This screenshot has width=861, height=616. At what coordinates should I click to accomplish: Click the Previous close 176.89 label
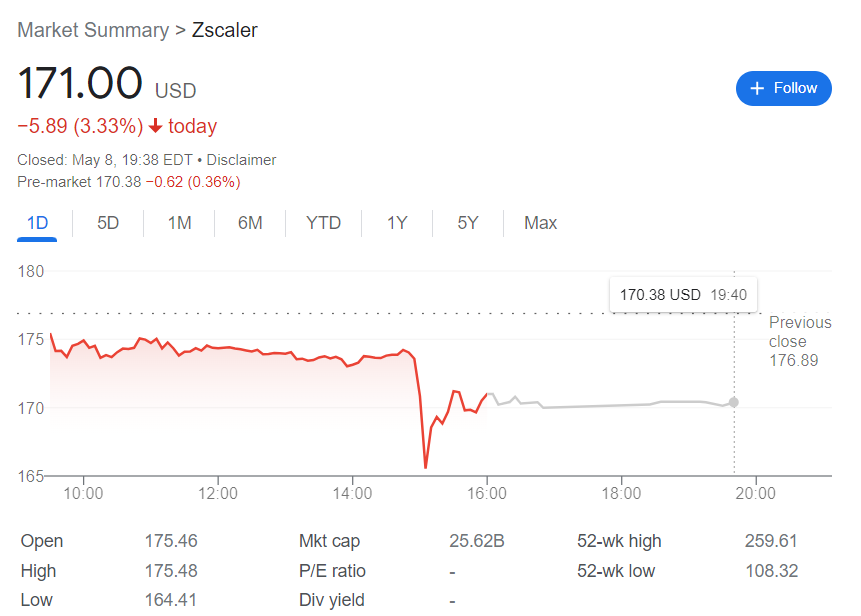click(x=799, y=341)
